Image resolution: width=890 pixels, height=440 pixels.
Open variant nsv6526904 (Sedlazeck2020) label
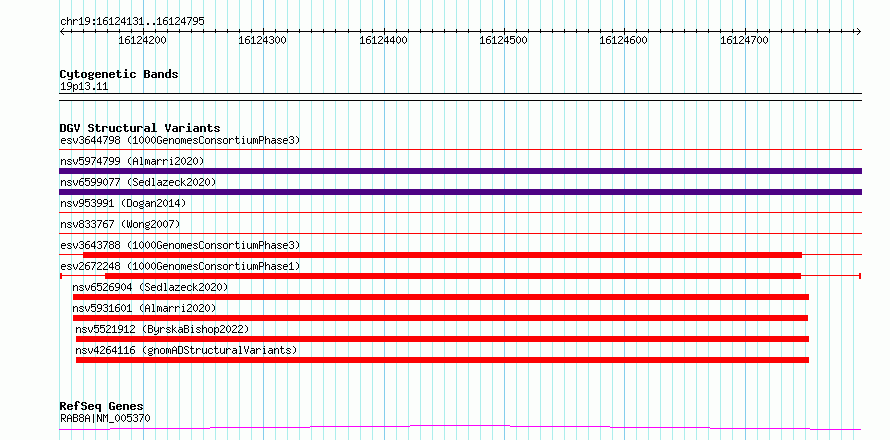point(150,287)
